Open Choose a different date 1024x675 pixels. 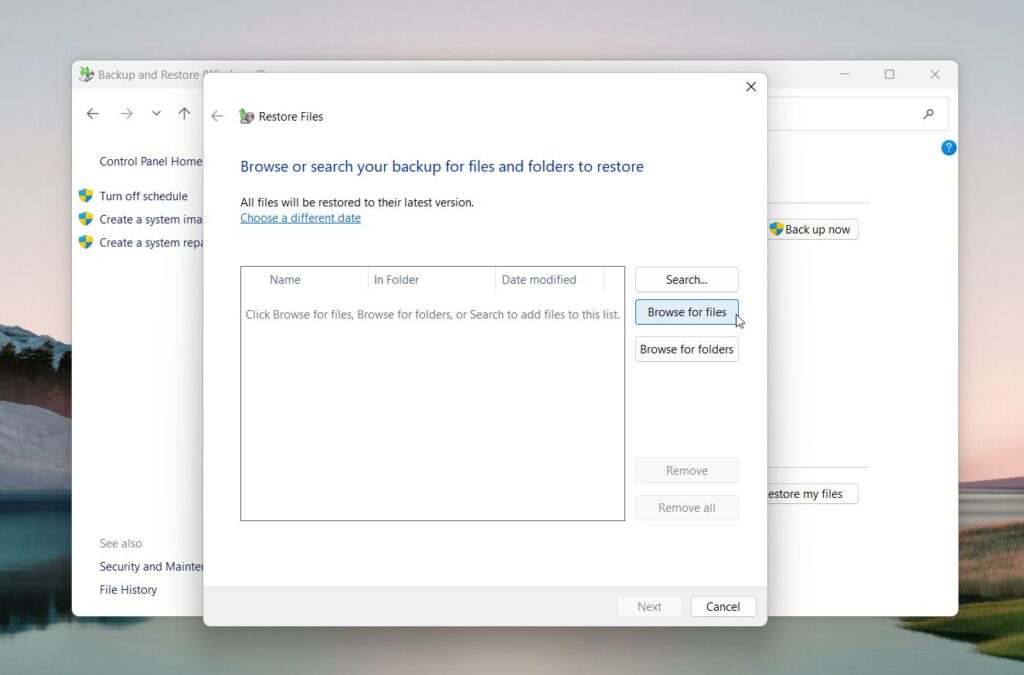point(300,218)
